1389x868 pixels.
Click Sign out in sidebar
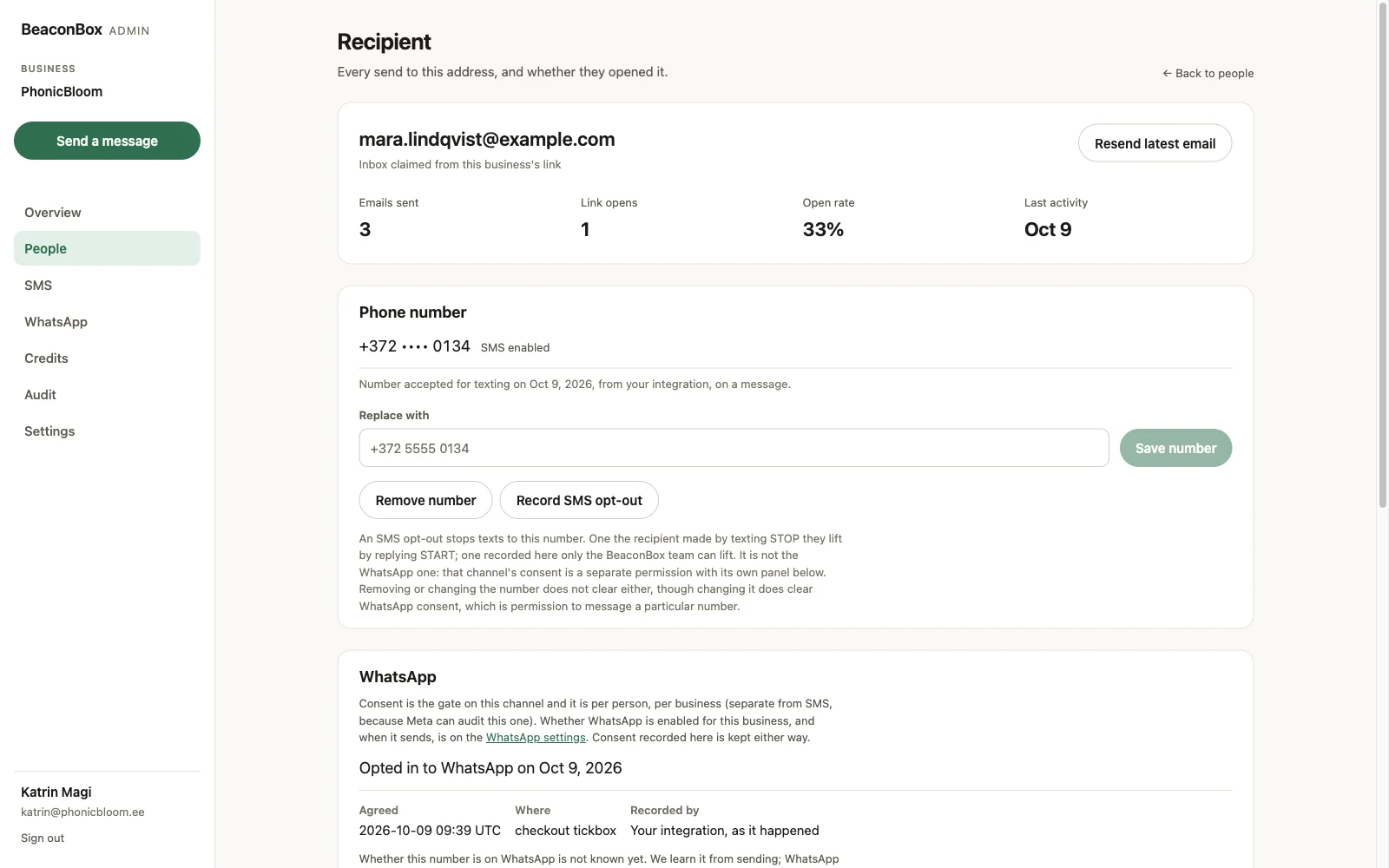point(43,838)
